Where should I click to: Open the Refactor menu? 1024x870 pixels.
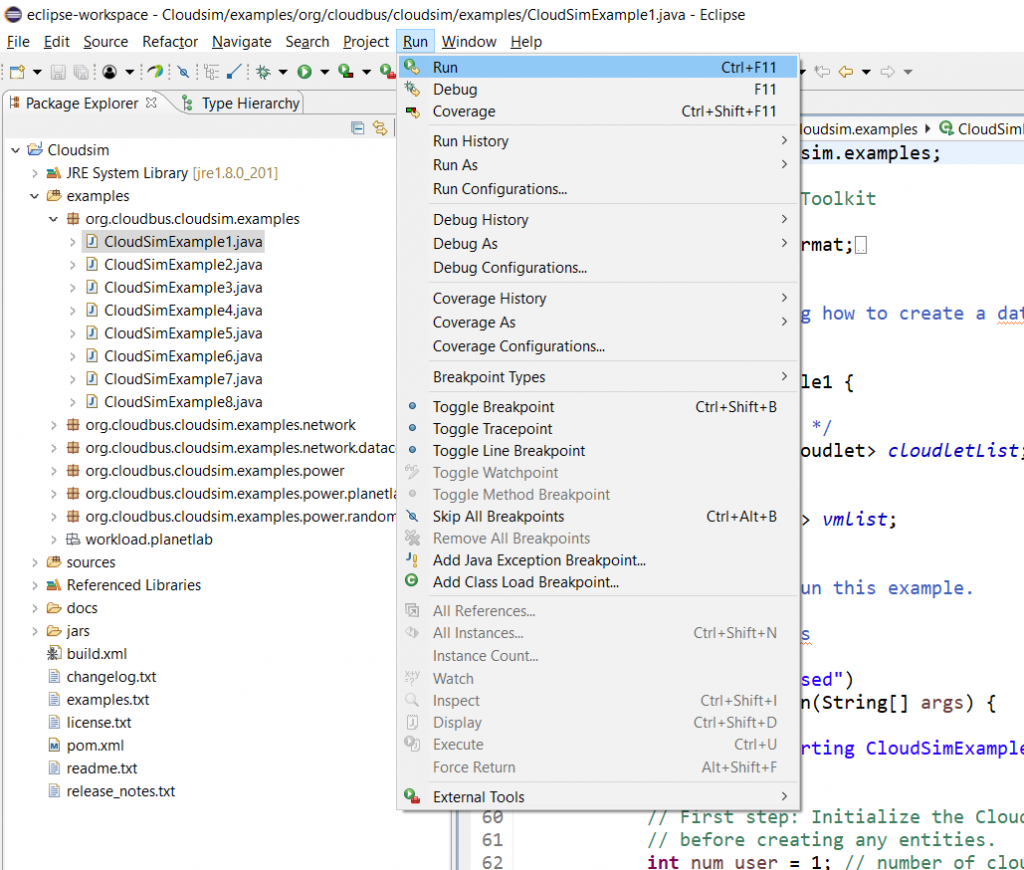(x=170, y=42)
